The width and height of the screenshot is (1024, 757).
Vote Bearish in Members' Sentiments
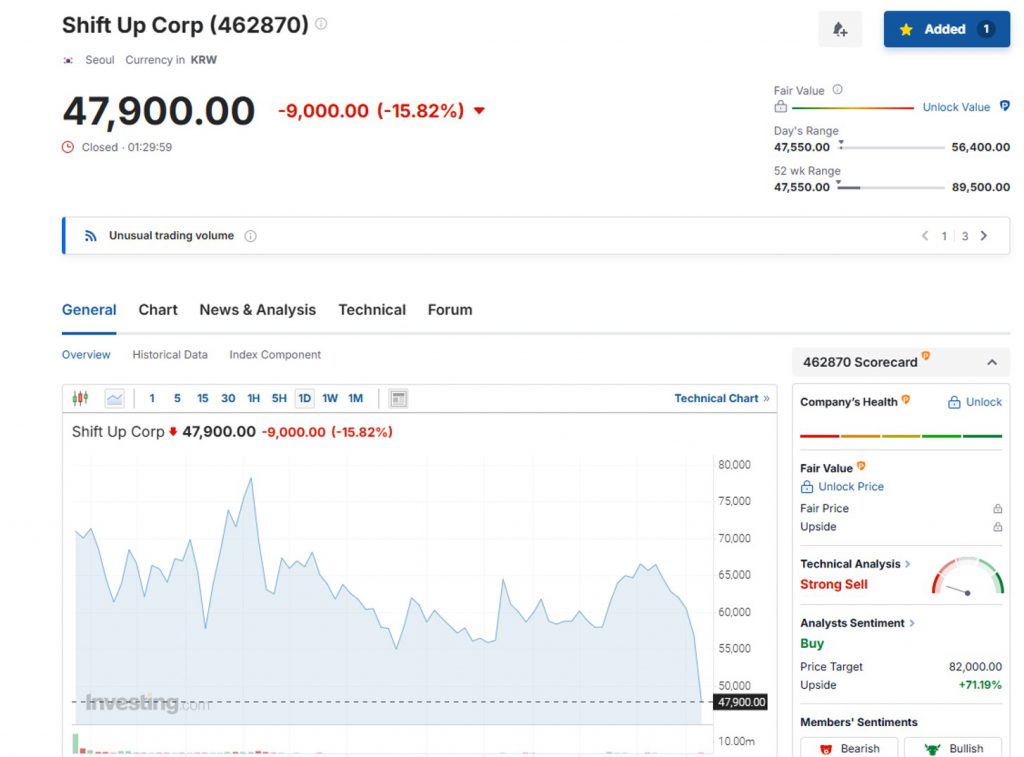pyautogui.click(x=849, y=748)
